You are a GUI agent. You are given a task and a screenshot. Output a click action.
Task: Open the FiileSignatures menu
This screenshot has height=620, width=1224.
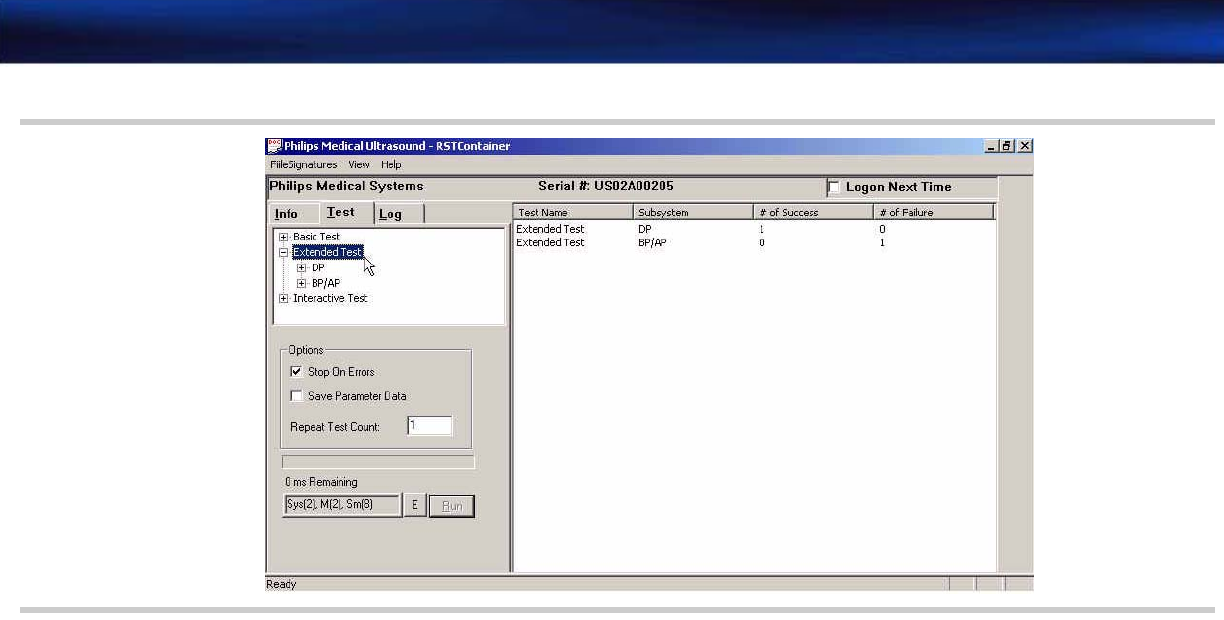pyautogui.click(x=304, y=165)
